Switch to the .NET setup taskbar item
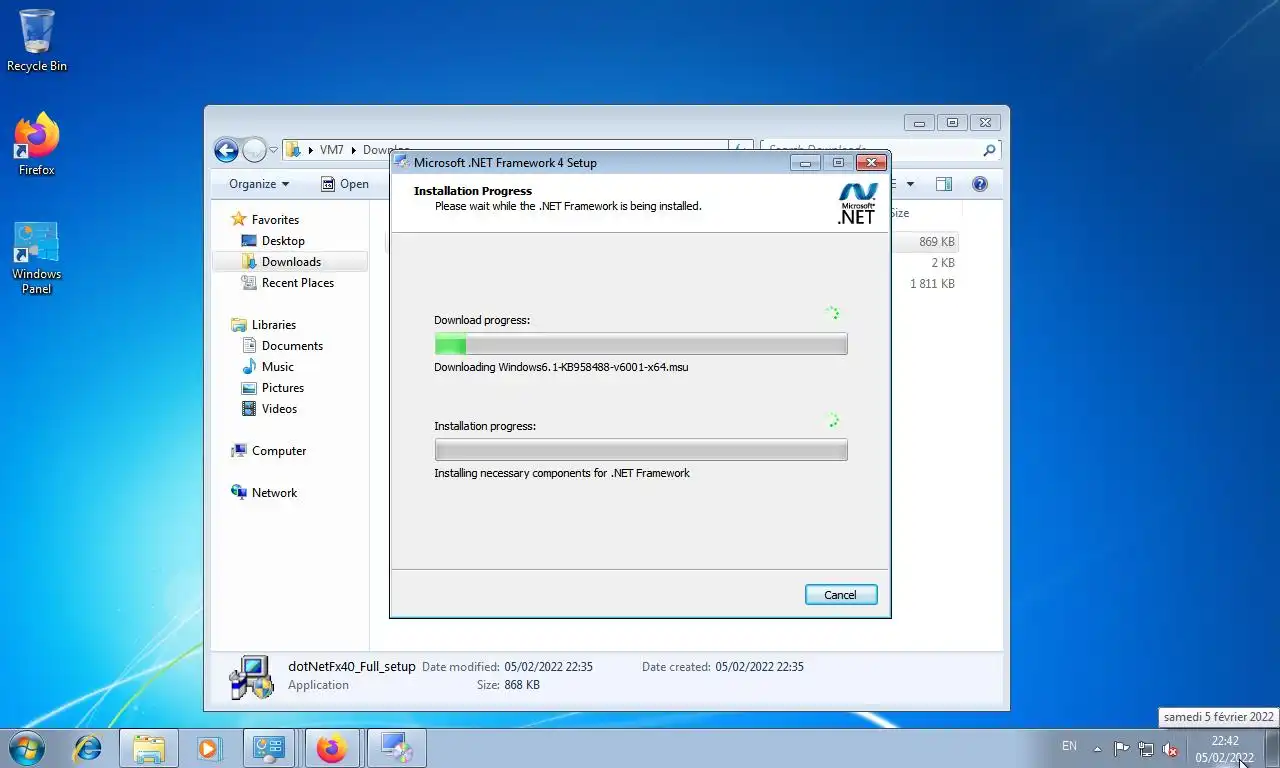Viewport: 1280px width, 768px height. tap(395, 748)
